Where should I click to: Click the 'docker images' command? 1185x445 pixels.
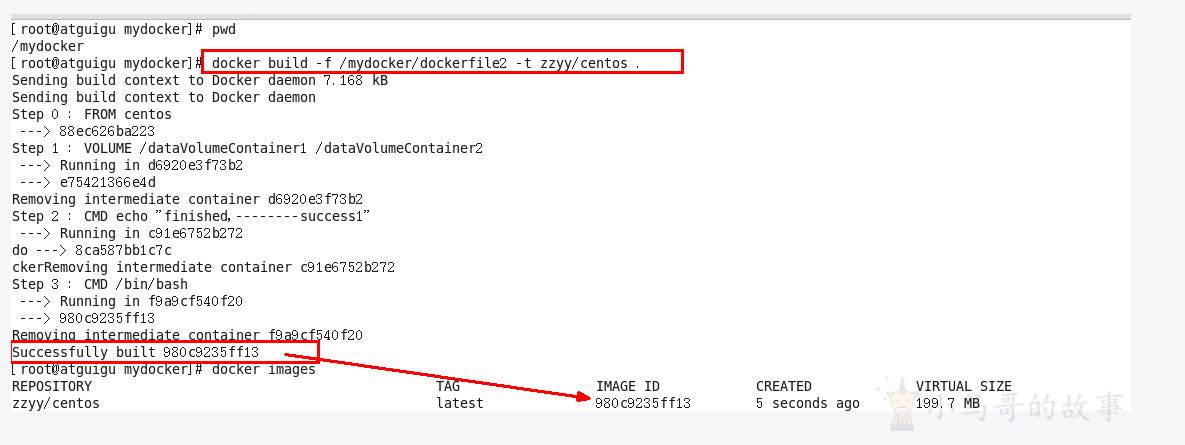(x=264, y=369)
